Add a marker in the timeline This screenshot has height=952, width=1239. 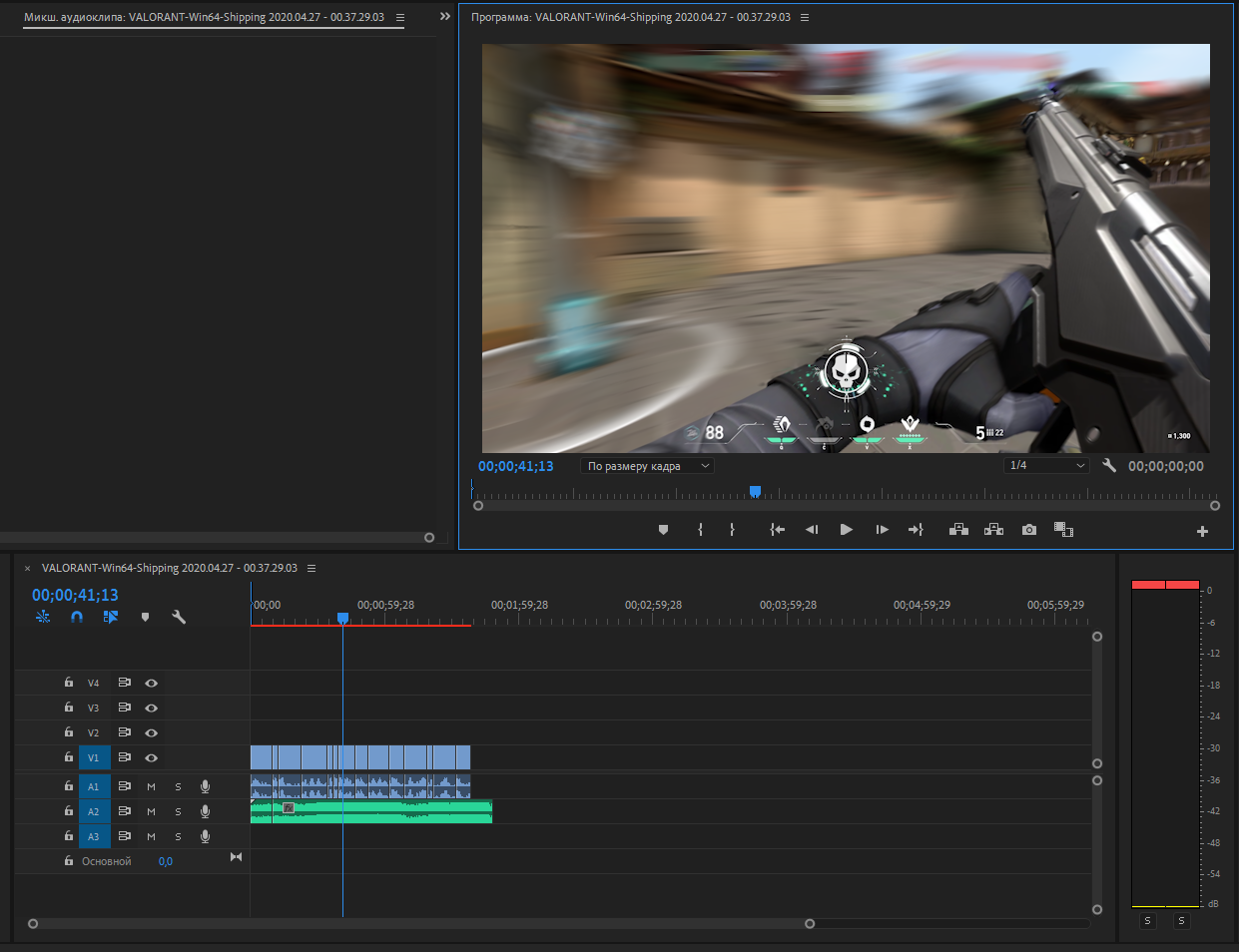[145, 617]
